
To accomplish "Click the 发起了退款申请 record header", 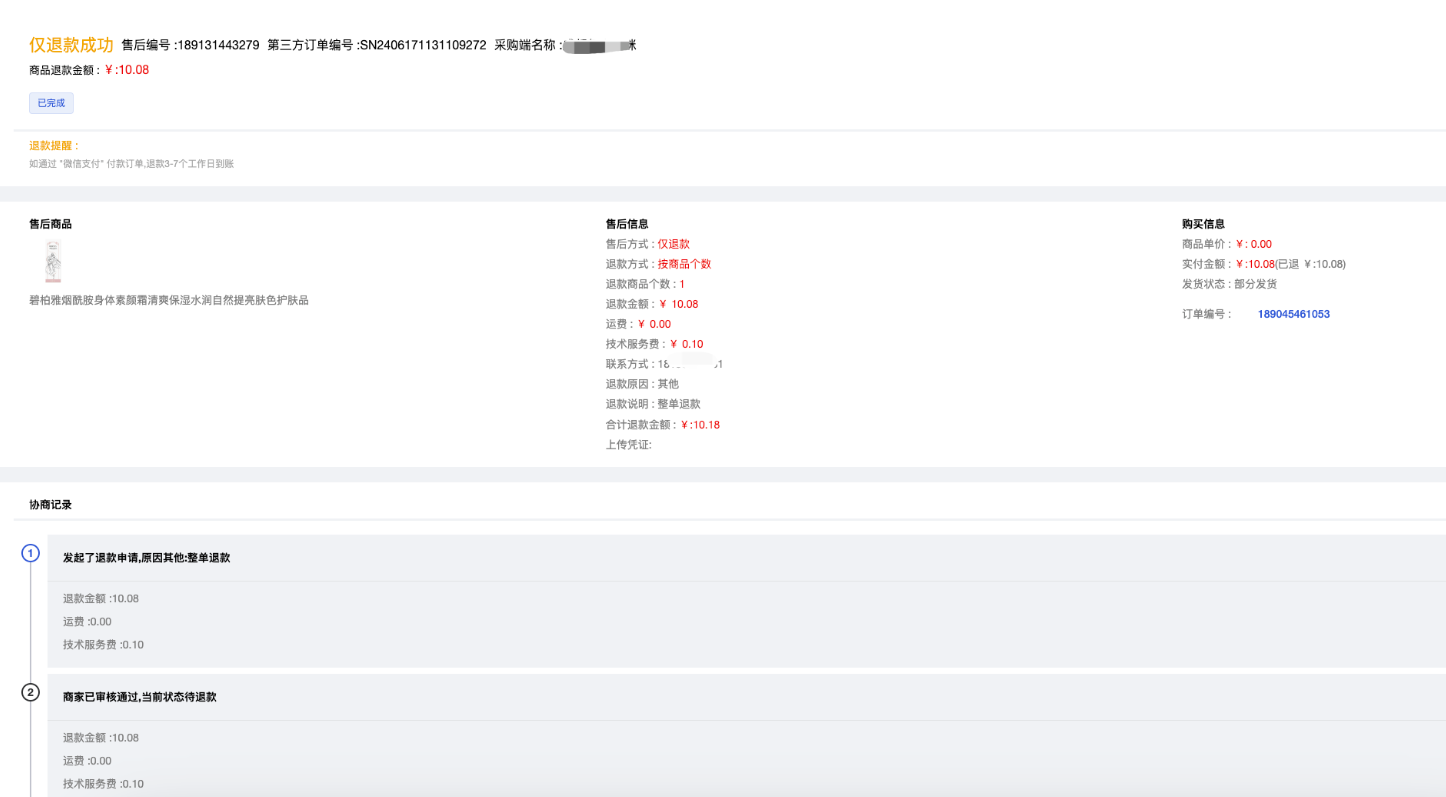I will point(147,558).
